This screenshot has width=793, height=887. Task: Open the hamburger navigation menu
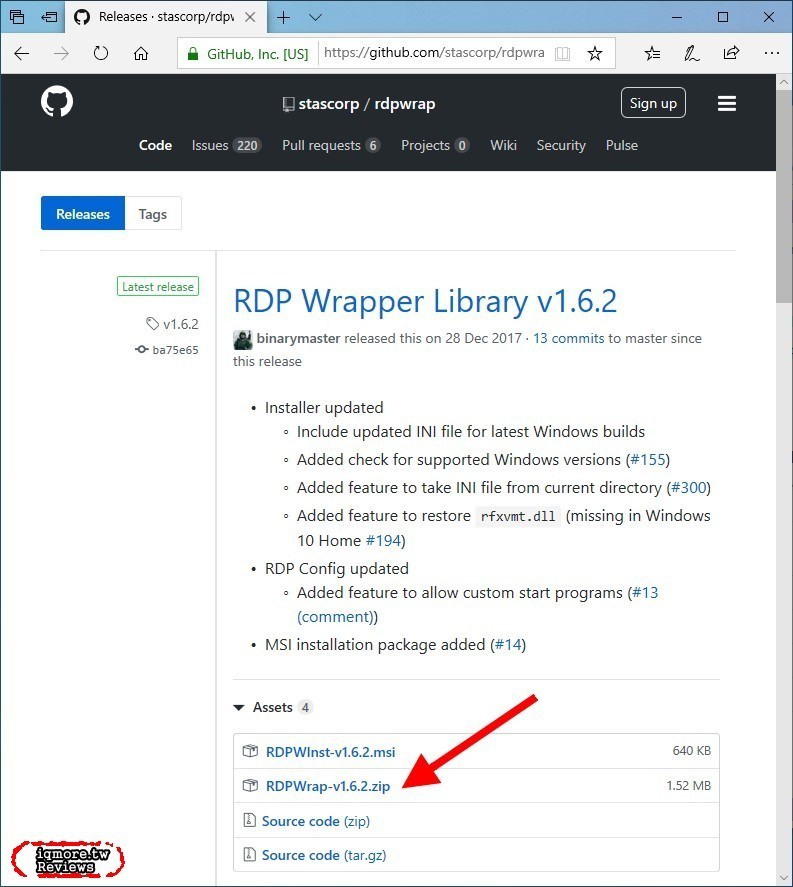[727, 103]
